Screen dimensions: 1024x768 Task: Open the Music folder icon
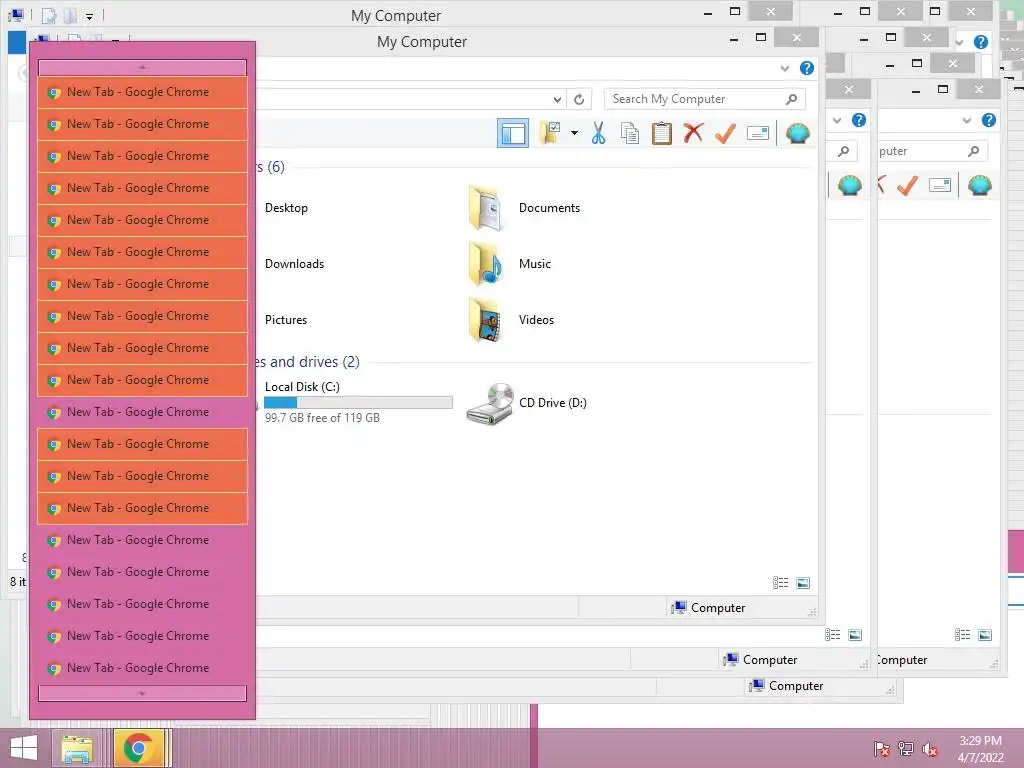485,264
